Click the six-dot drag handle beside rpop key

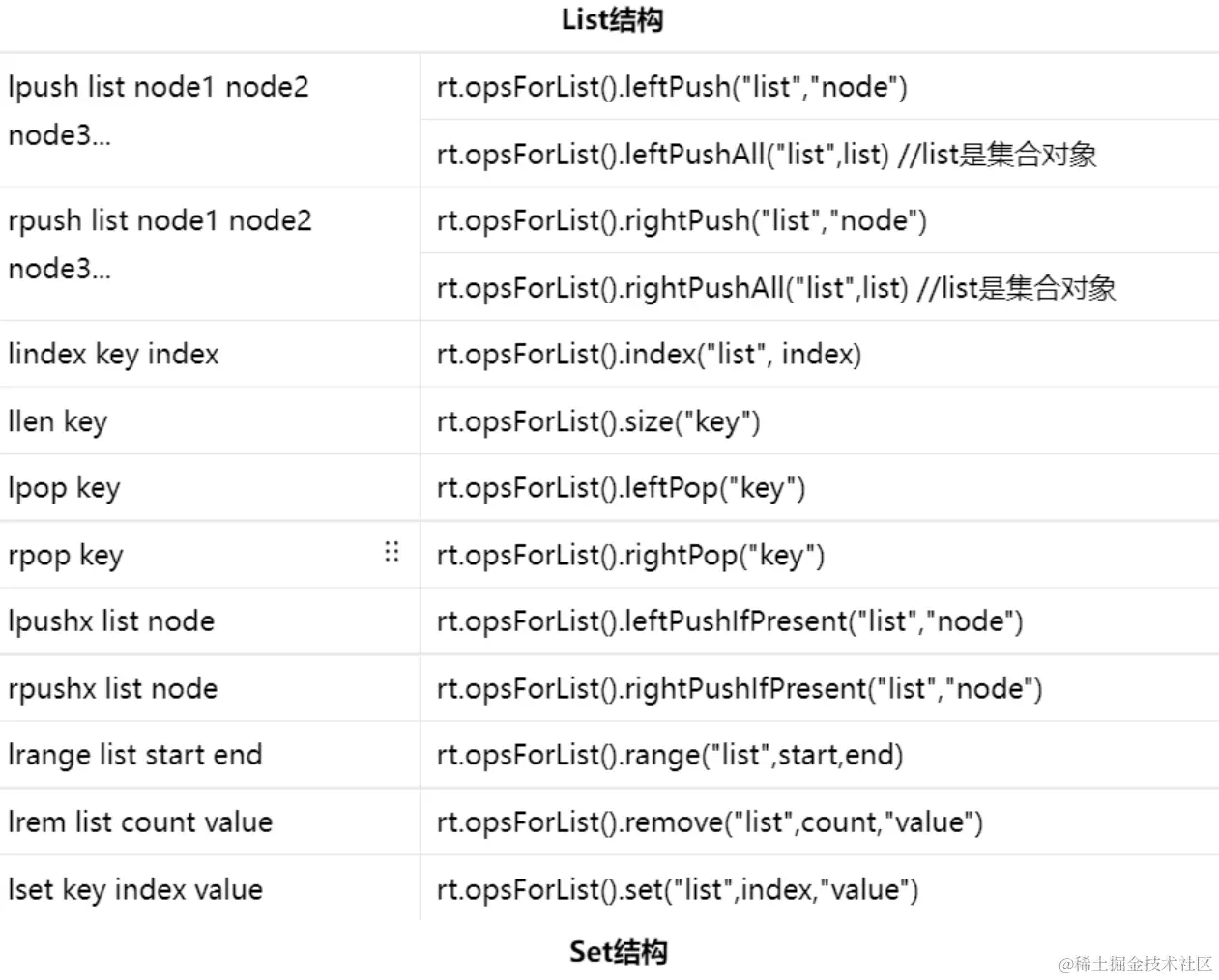[x=392, y=552]
